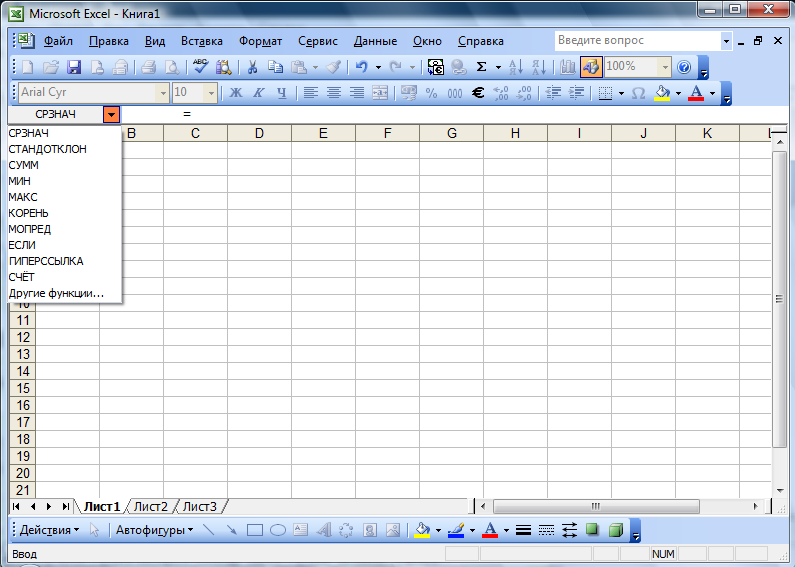Screen dimensions: 795x567
Task: Click the Введите вопрос help field
Action: point(637,41)
